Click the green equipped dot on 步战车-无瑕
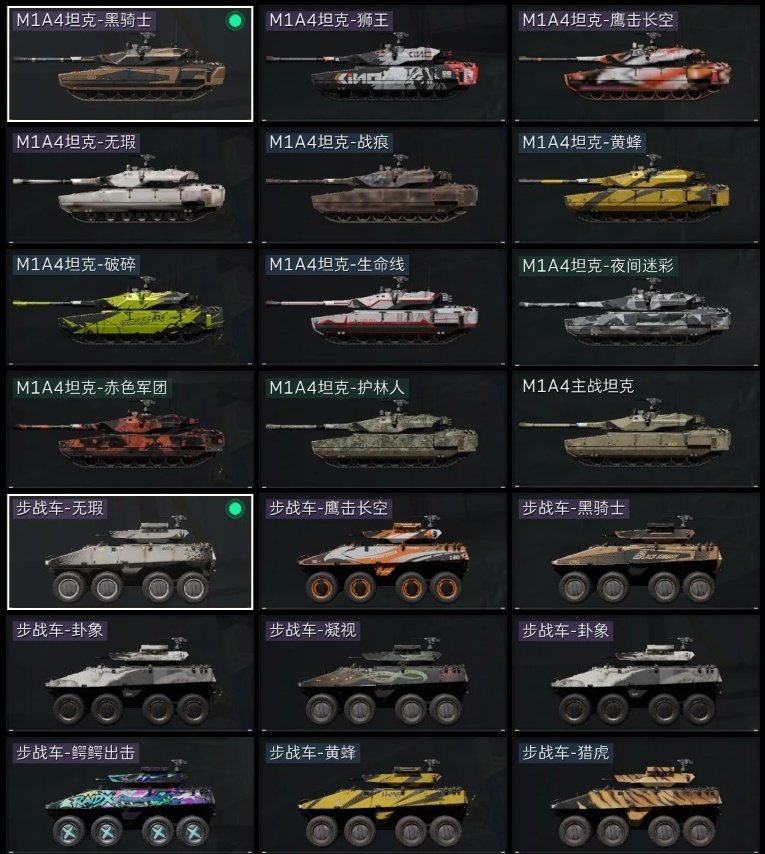The width and height of the screenshot is (765, 854). pyautogui.click(x=235, y=509)
